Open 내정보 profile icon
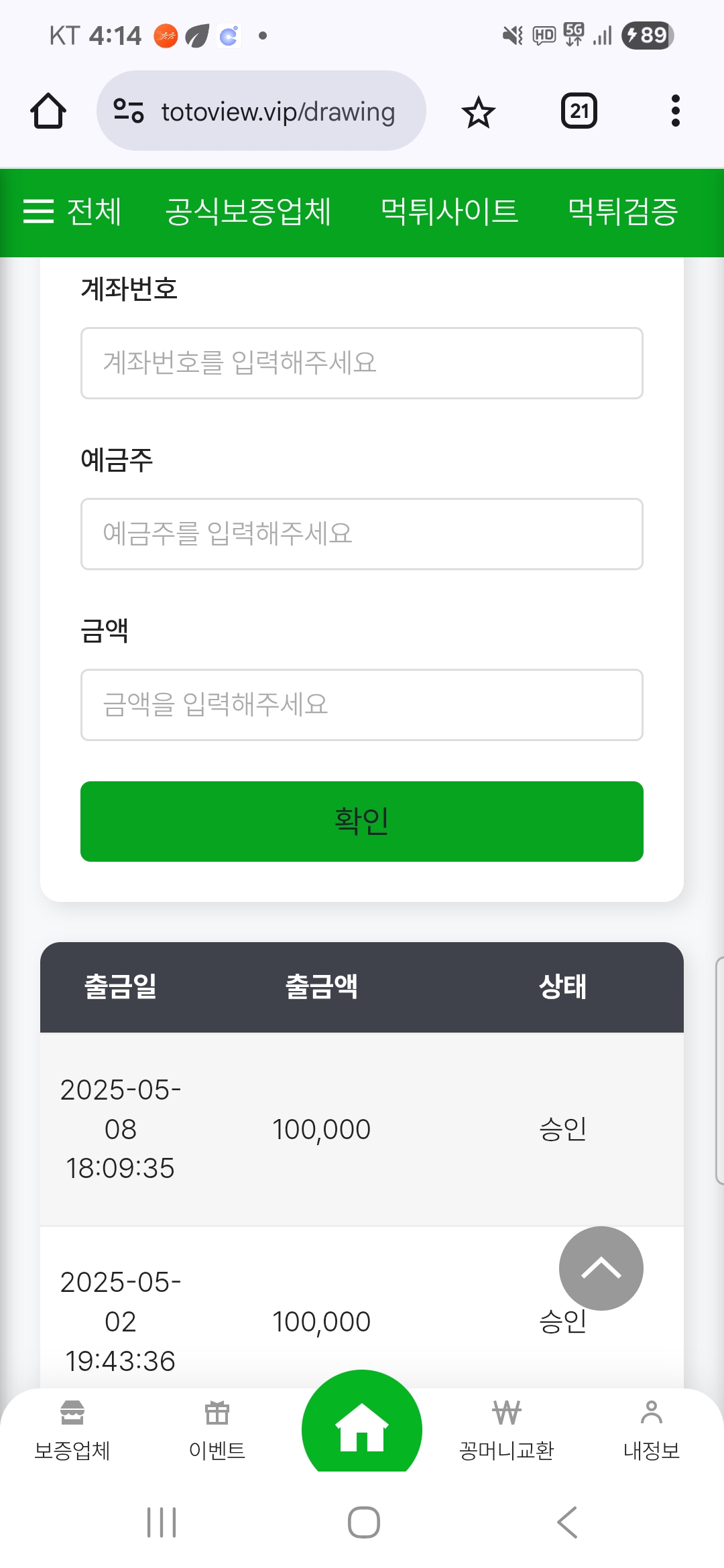The height and width of the screenshot is (1568, 724). 652,1430
